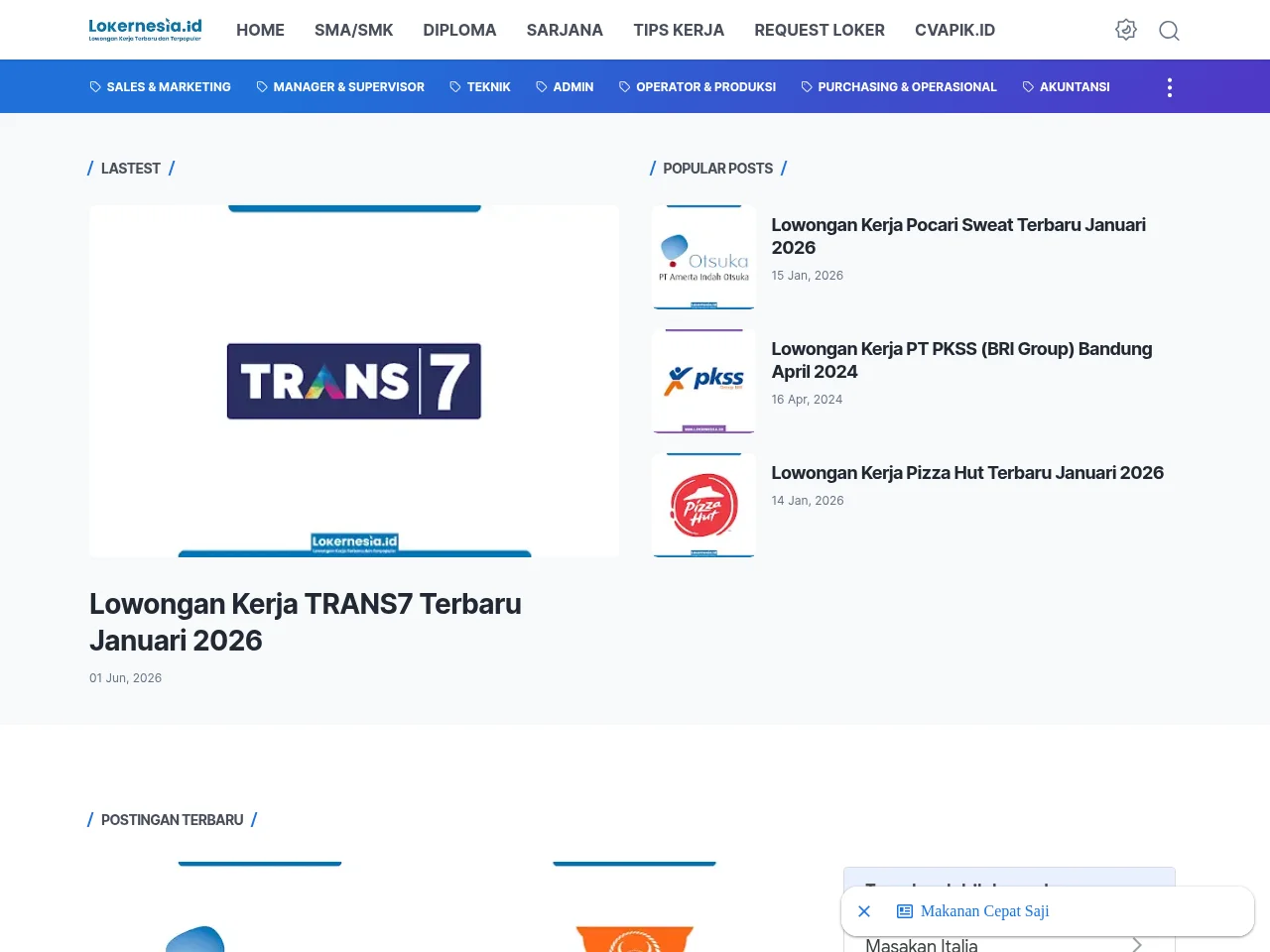This screenshot has height=952, width=1270.
Task: Select Teknik category tag
Action: [x=480, y=87]
